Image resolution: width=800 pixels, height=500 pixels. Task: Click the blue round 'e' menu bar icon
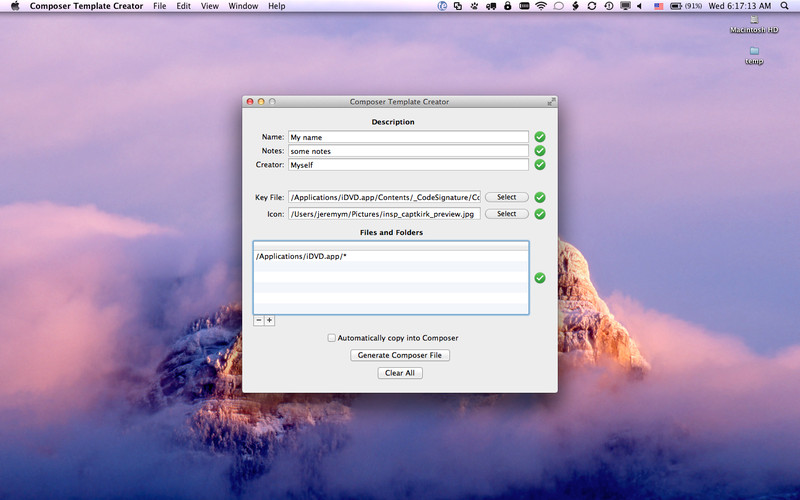coord(442,6)
